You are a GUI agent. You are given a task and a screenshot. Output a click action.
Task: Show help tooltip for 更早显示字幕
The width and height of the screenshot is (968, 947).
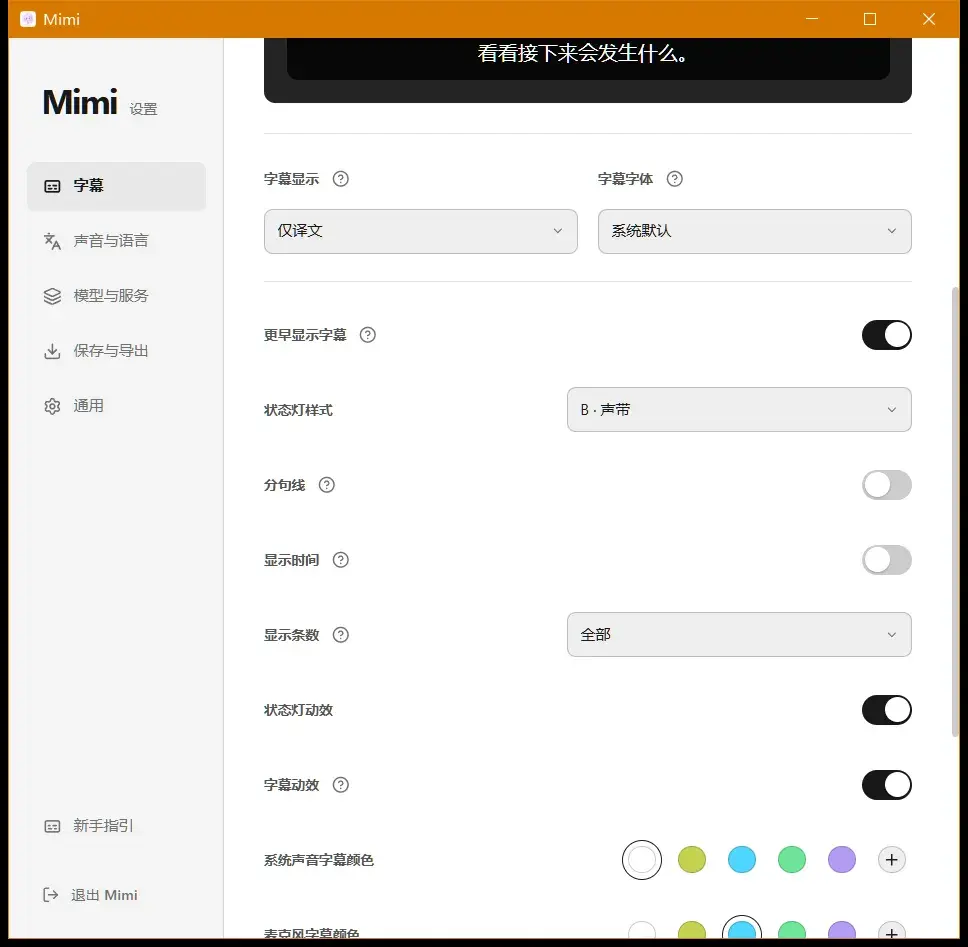pyautogui.click(x=368, y=335)
